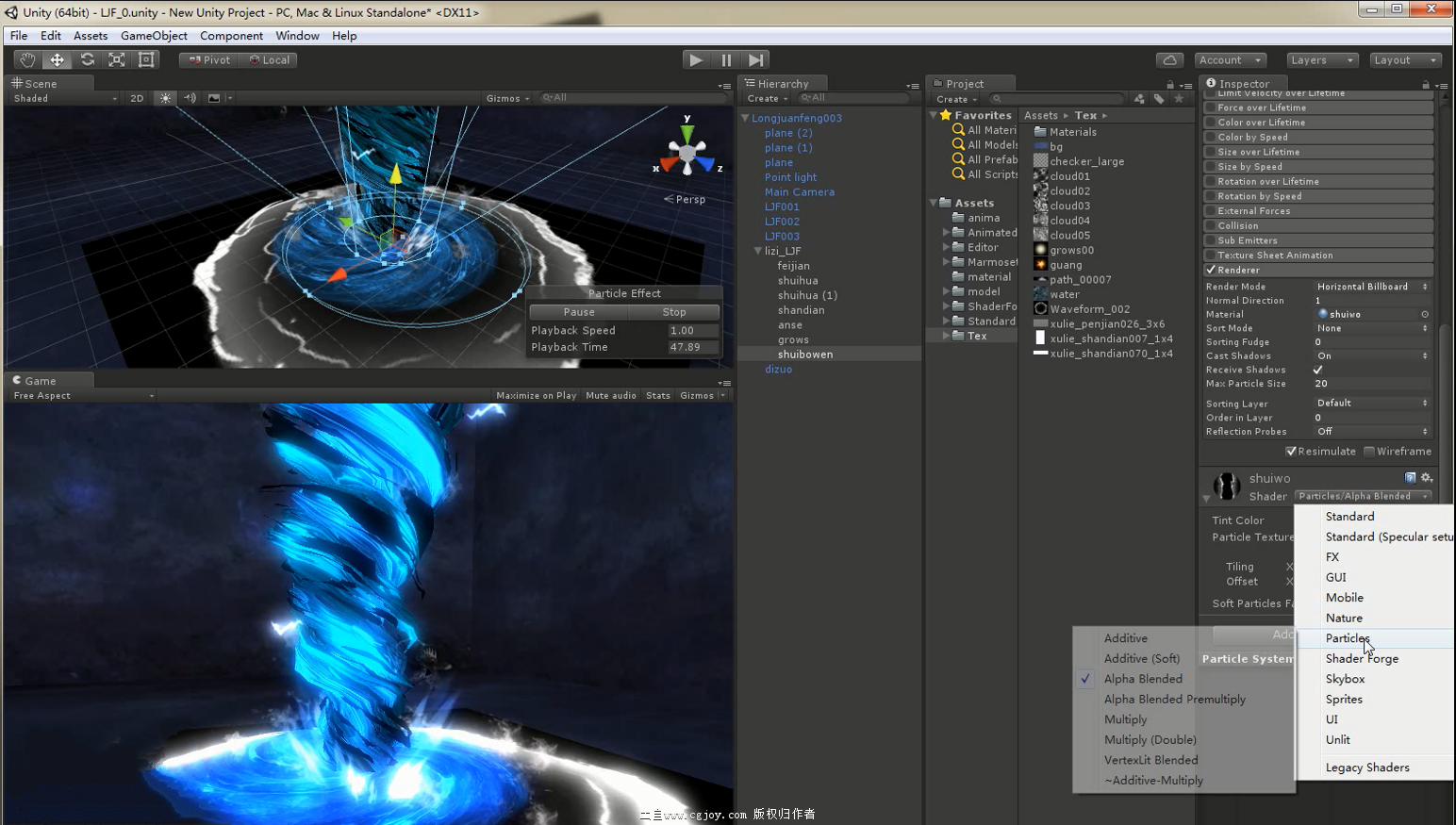Enable Collision module checkbox
The image size is (1456, 825).
click(1210, 226)
